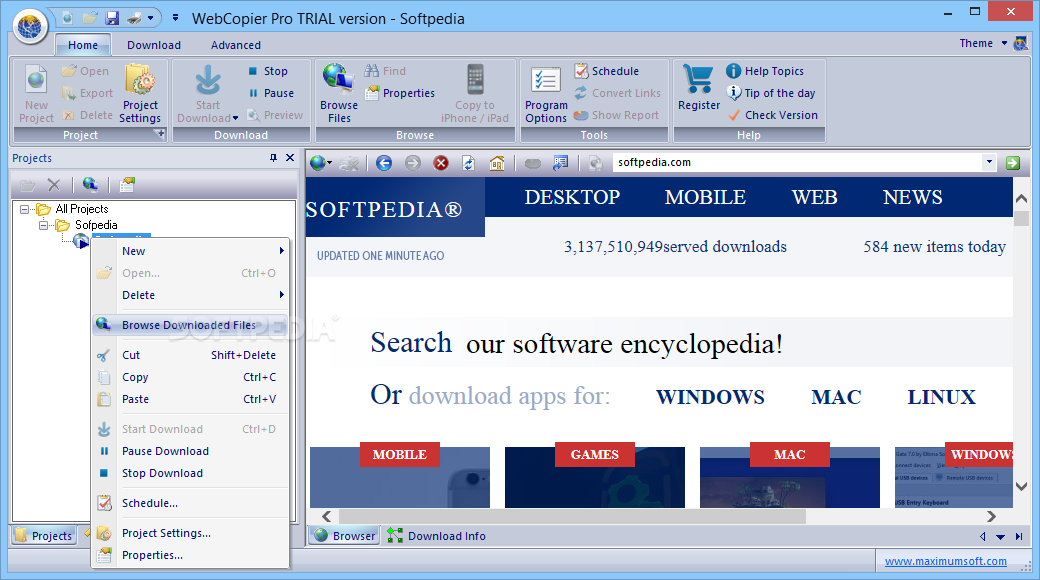Switch to the Download ribbon tab
Screen dimensions: 1040x580
click(x=154, y=45)
